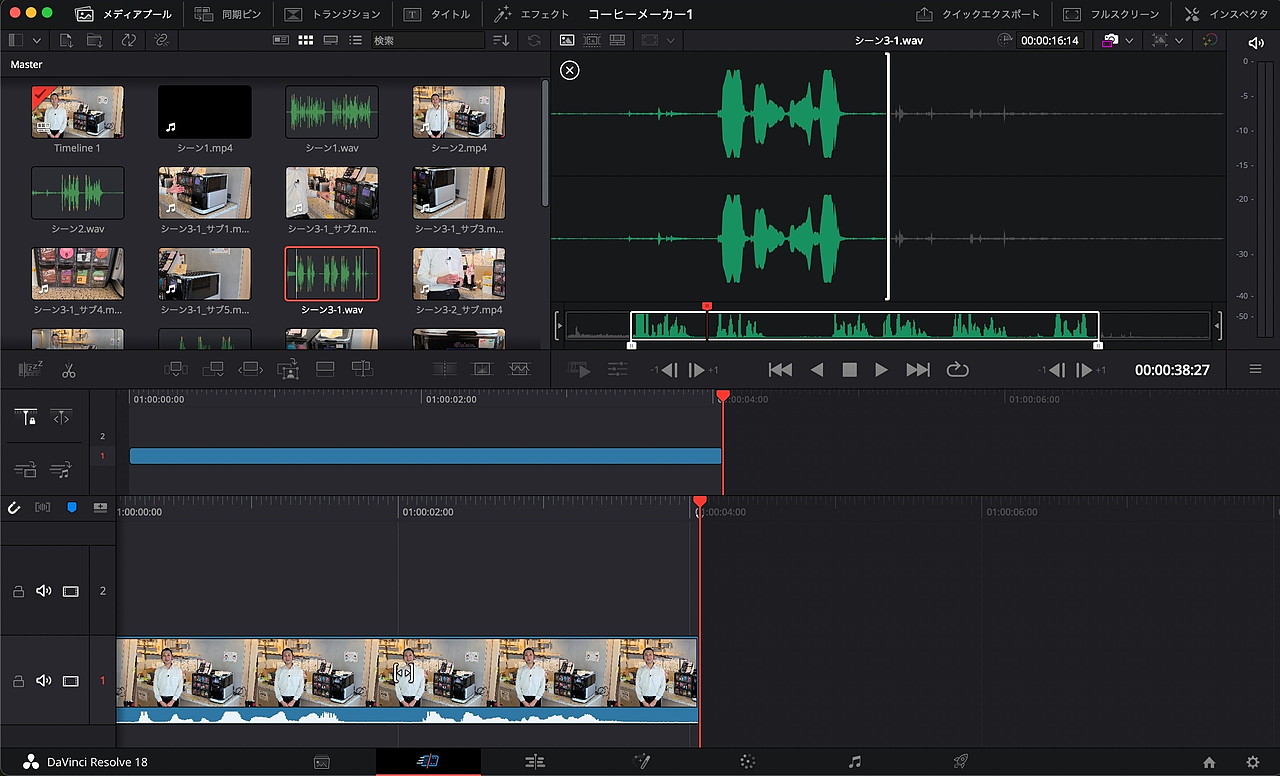Click the クイックエクスポート button
Image resolution: width=1280 pixels, height=776 pixels.
978,14
